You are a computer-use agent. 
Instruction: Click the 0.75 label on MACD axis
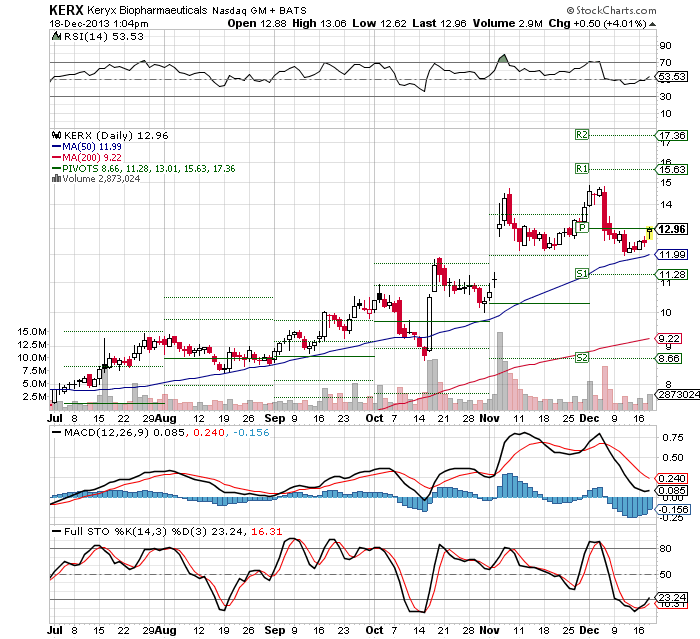[x=673, y=438]
